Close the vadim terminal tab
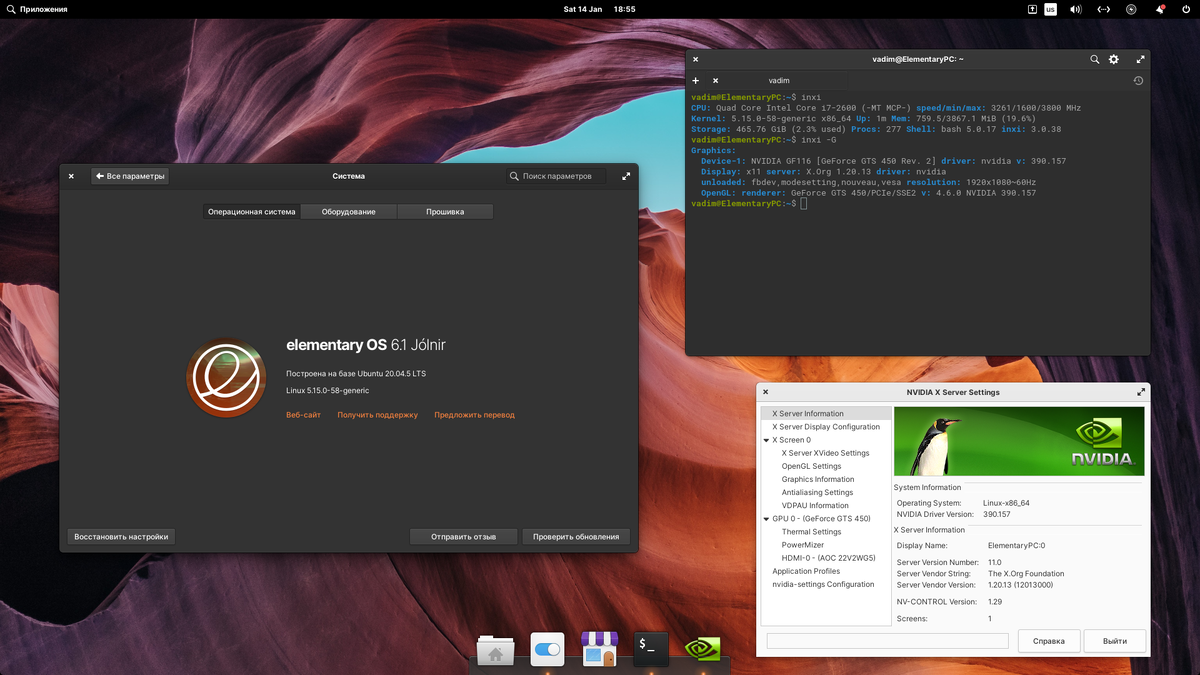The image size is (1200, 675). (x=715, y=80)
